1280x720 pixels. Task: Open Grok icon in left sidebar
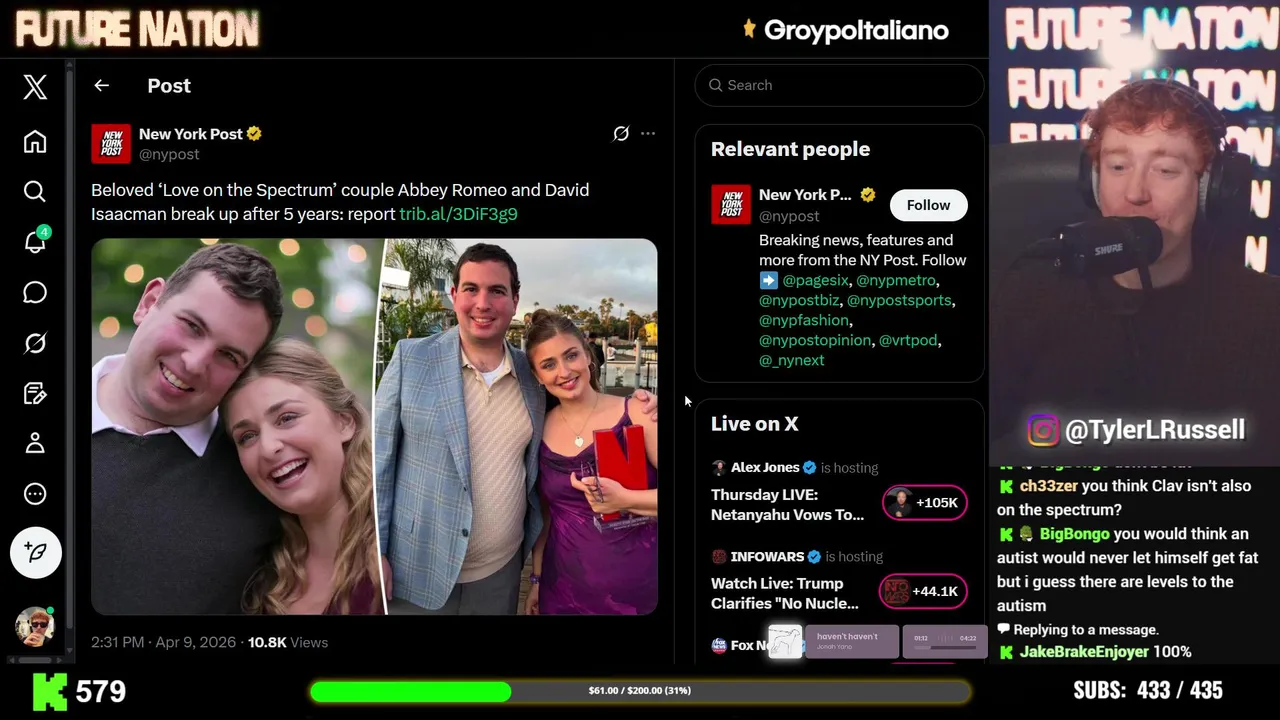pyautogui.click(x=35, y=343)
